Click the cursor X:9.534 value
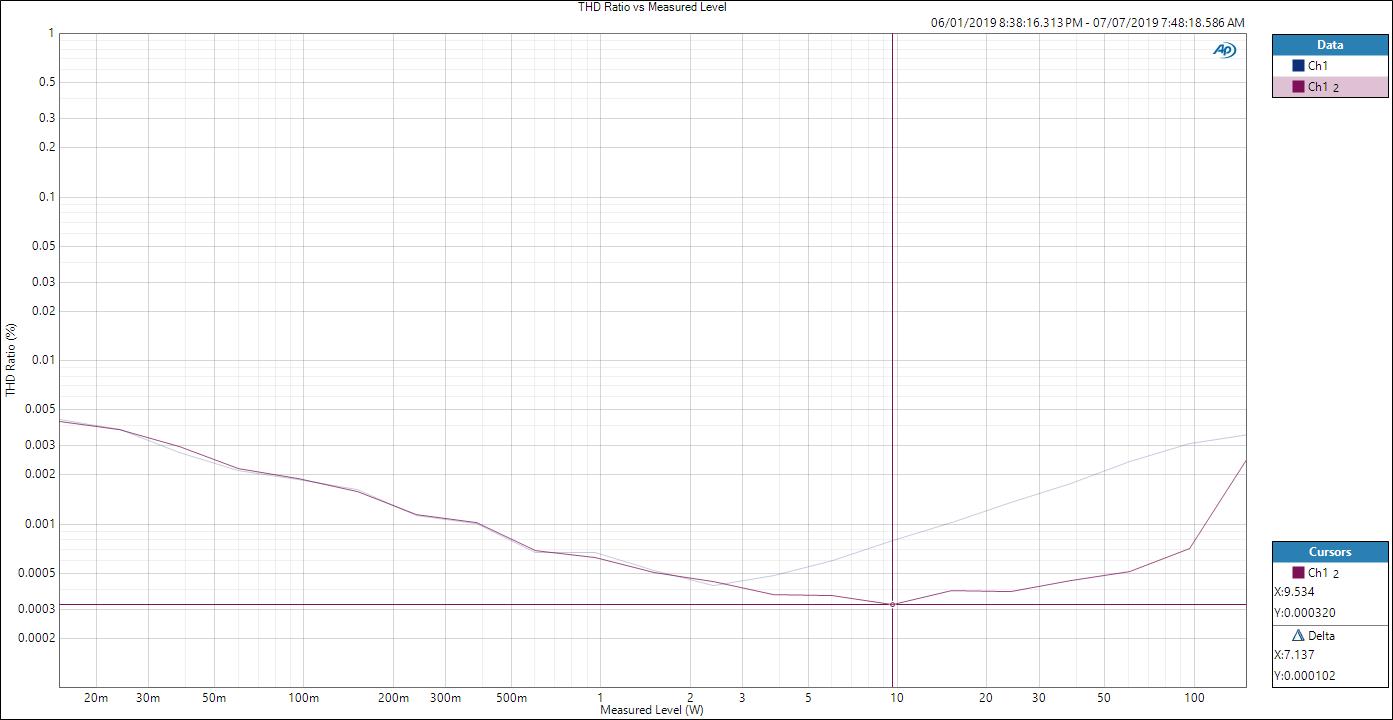 click(x=1294, y=592)
